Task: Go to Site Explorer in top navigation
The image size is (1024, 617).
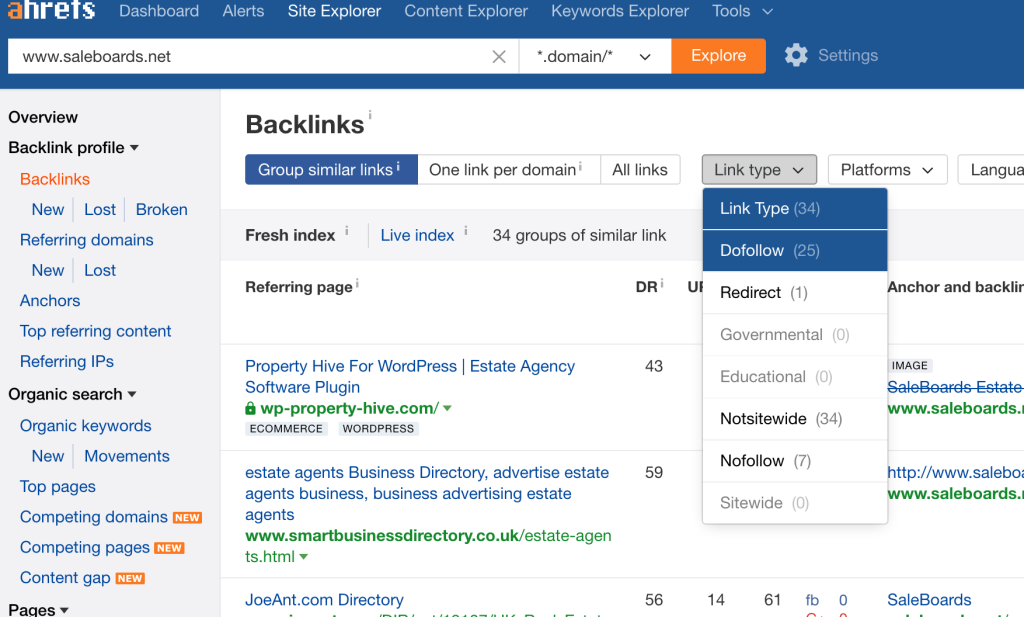Action: pyautogui.click(x=334, y=11)
